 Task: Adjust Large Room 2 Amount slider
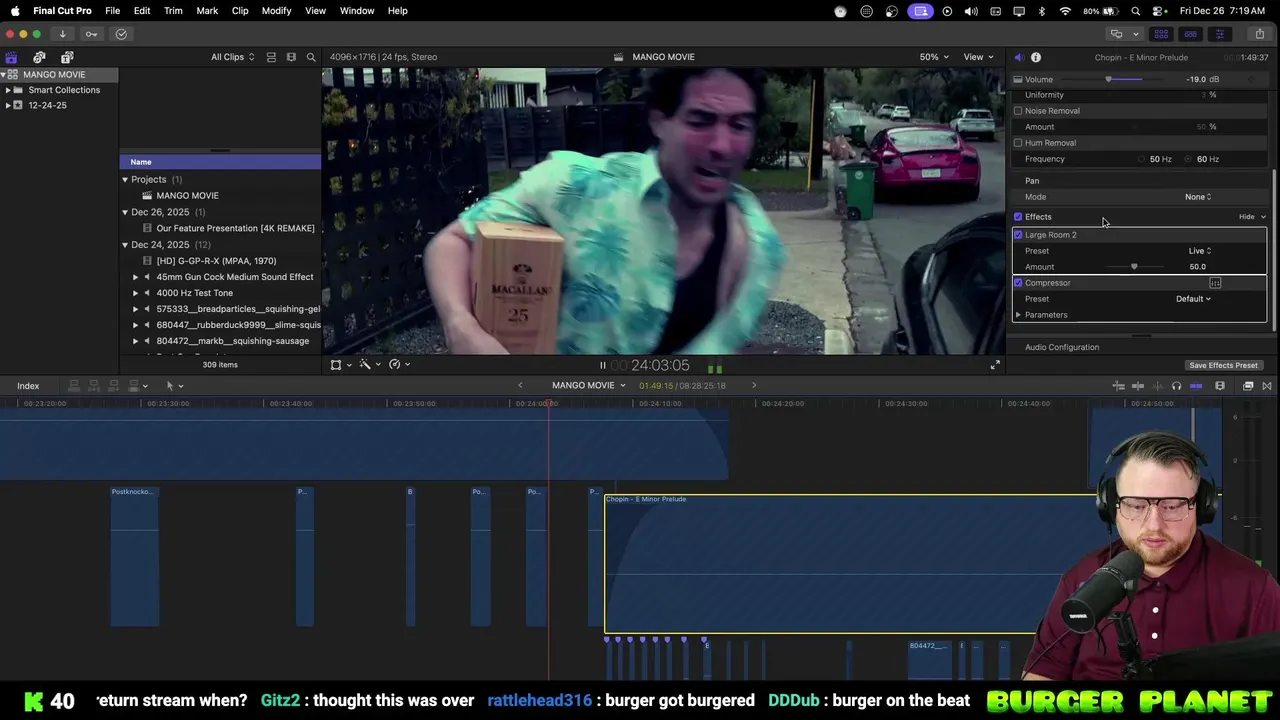coord(1134,267)
